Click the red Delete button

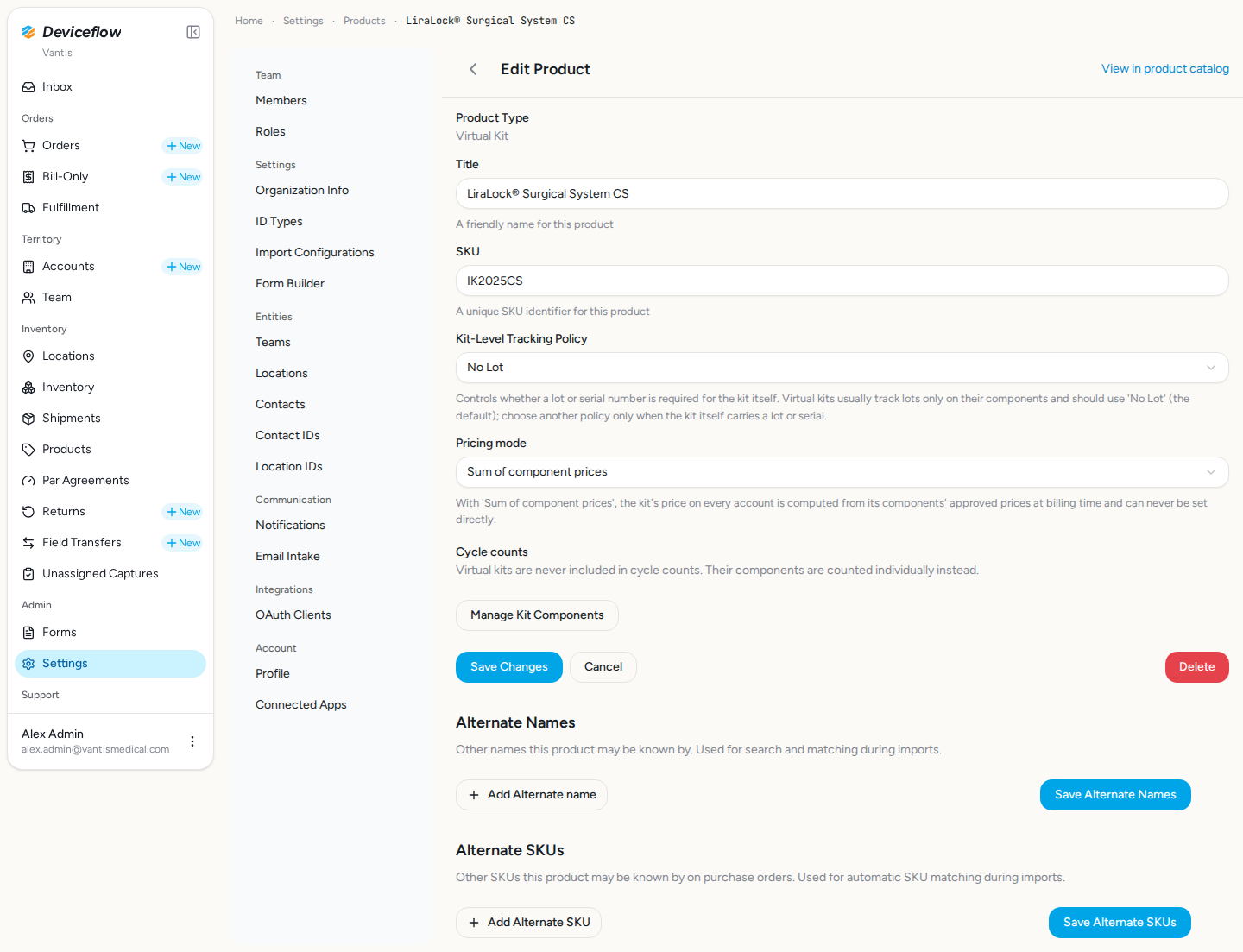point(1196,667)
